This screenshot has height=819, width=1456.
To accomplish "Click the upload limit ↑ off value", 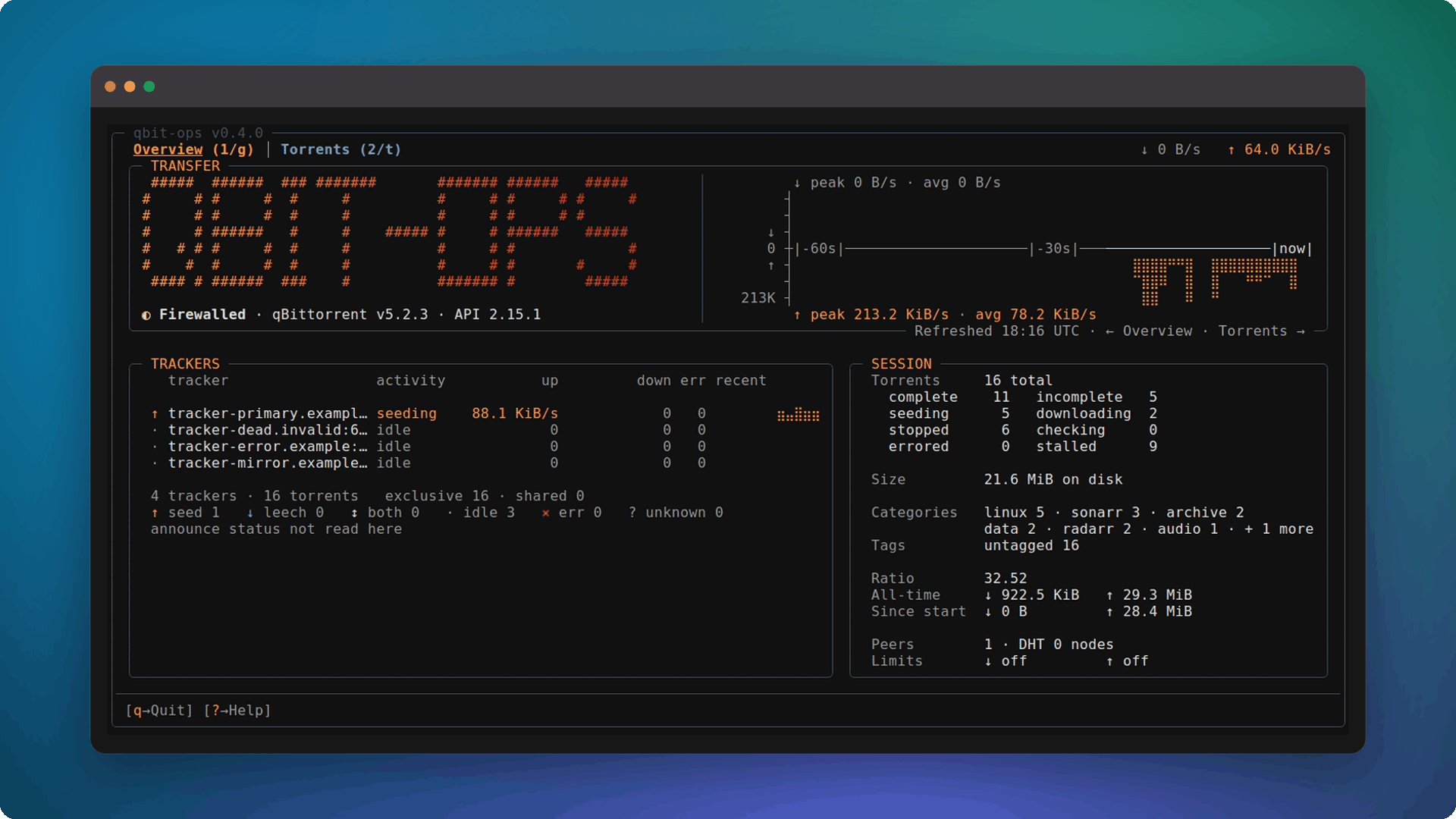I will click(1127, 661).
